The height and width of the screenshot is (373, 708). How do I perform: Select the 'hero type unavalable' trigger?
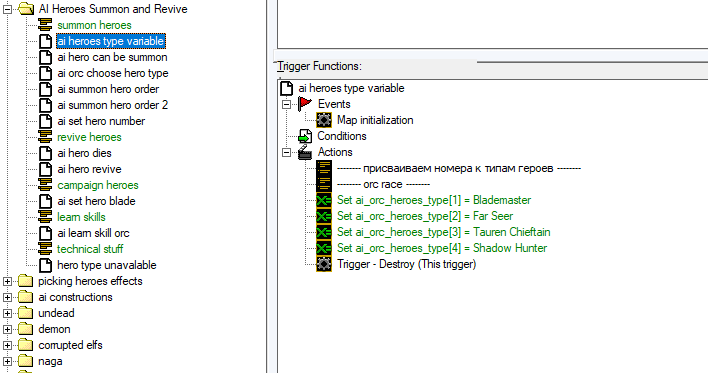[107, 265]
